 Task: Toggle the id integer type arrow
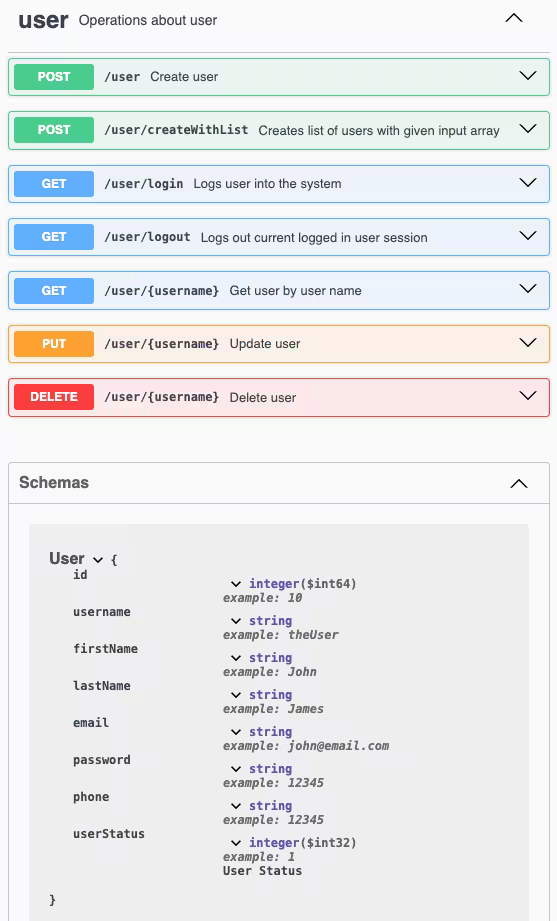236,584
